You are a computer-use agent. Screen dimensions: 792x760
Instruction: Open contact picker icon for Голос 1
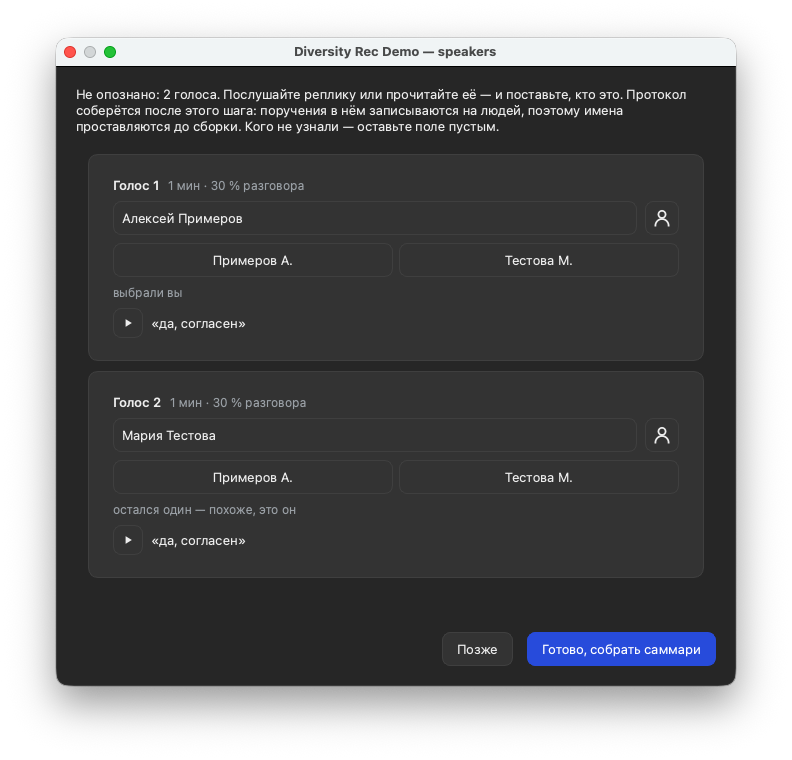(661, 218)
